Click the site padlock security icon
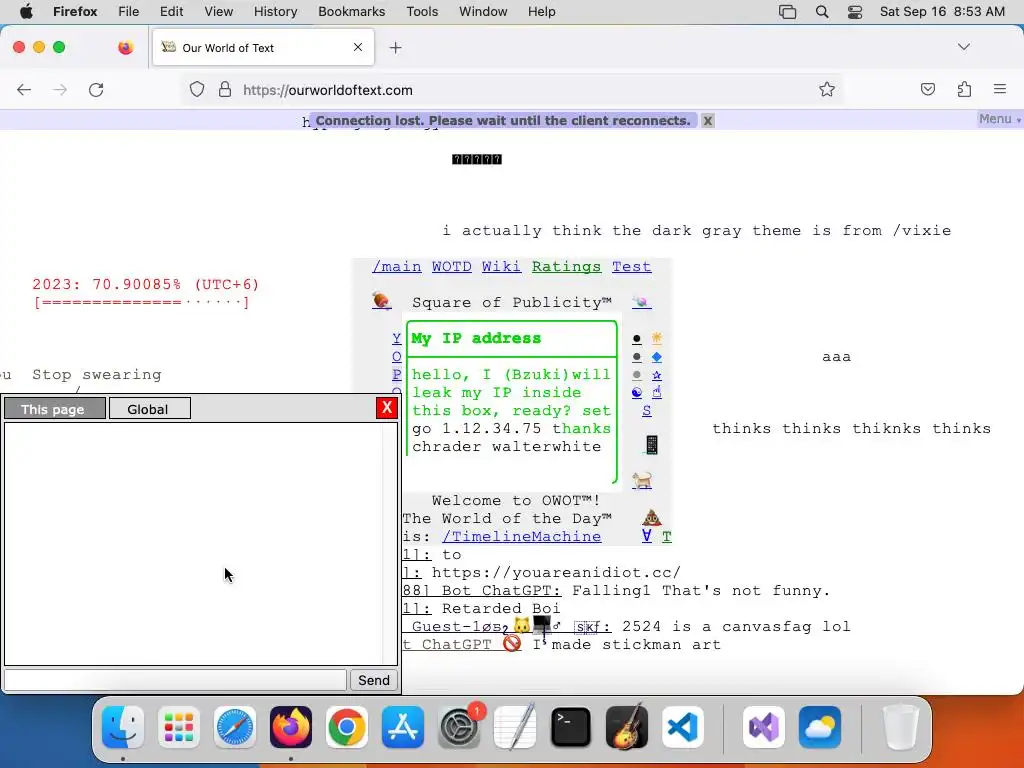The height and width of the screenshot is (768, 1024). coord(225,89)
